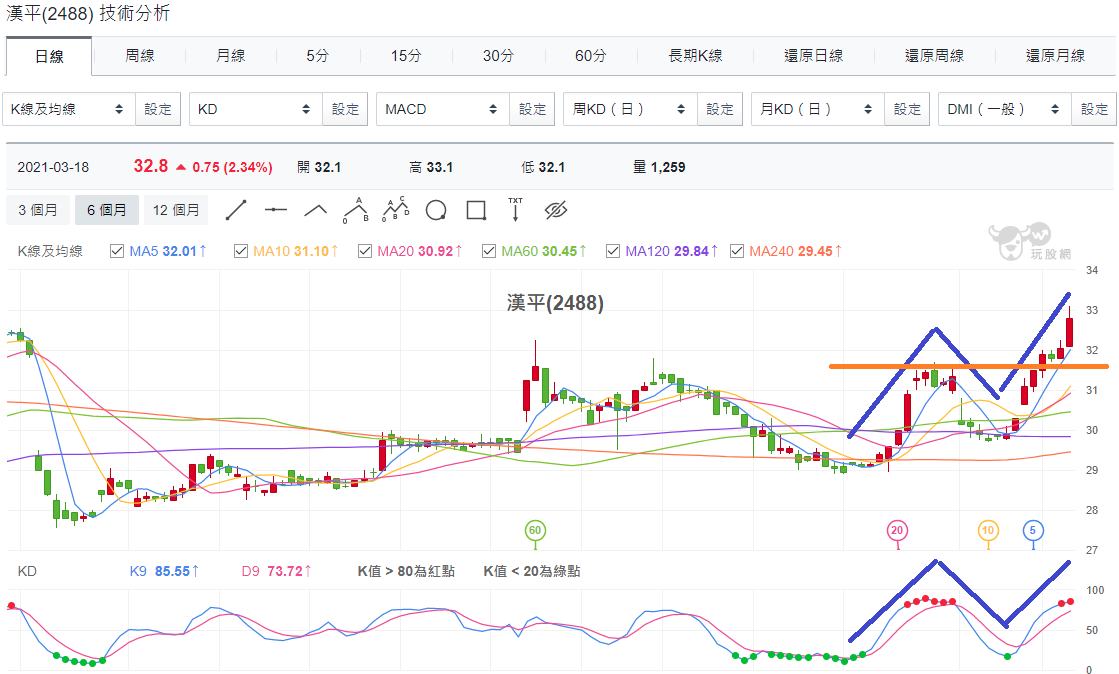Click the green 60 moving average marker
Viewport: 1119px width, 674px height.
(x=535, y=530)
